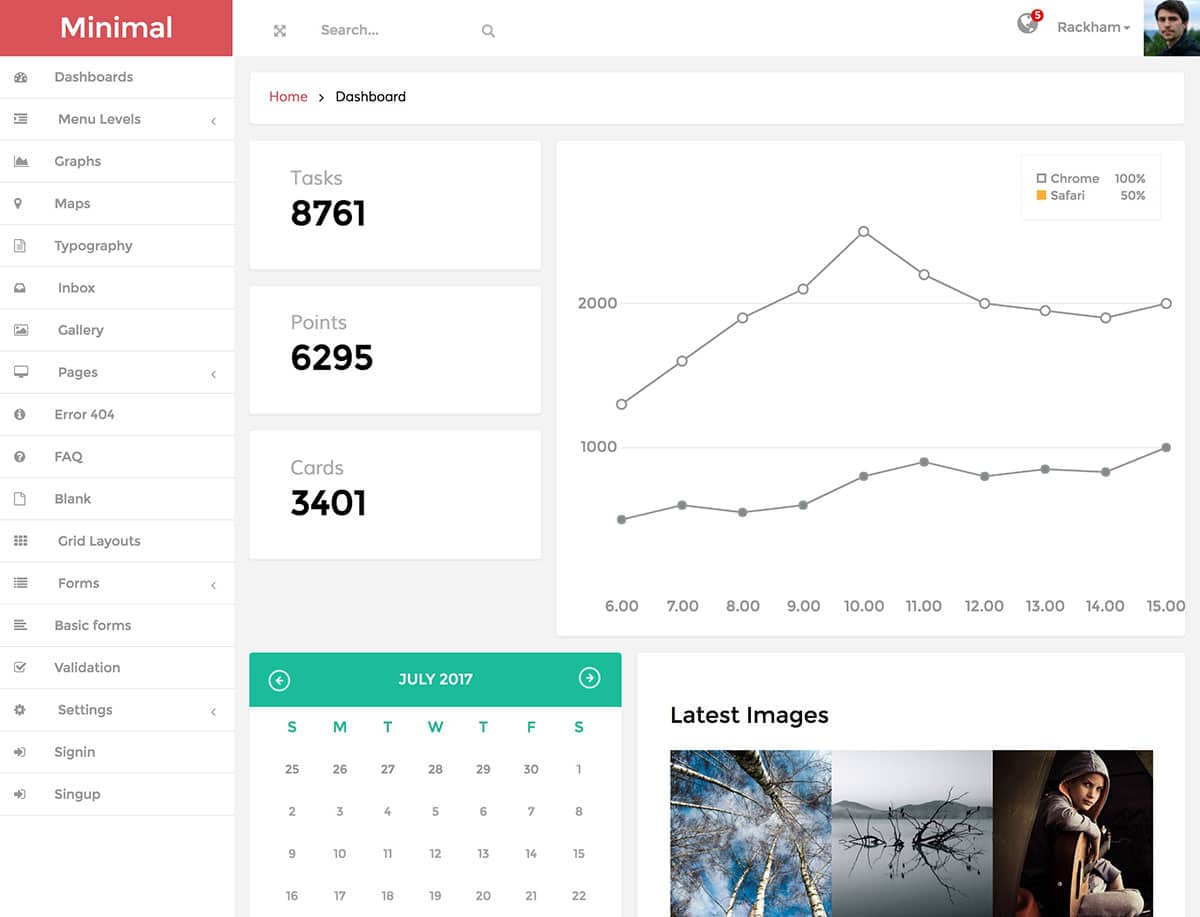The width and height of the screenshot is (1200, 917).
Task: Click the fullscreen expand icon
Action: point(280,31)
